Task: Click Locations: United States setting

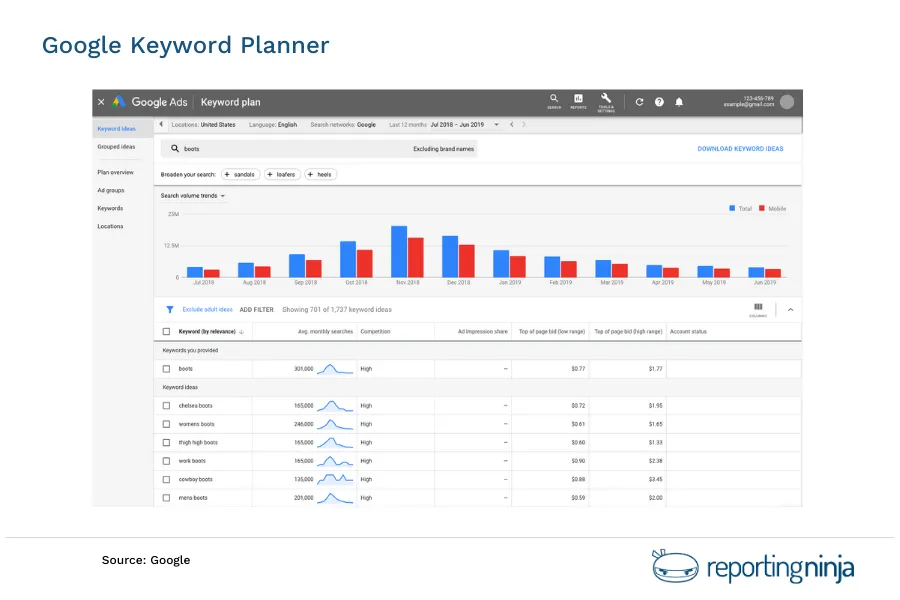Action: pos(203,125)
